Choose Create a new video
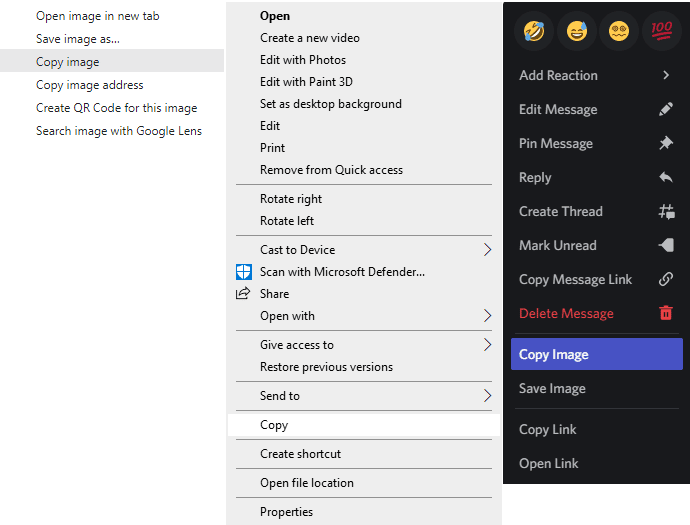 [x=310, y=38]
